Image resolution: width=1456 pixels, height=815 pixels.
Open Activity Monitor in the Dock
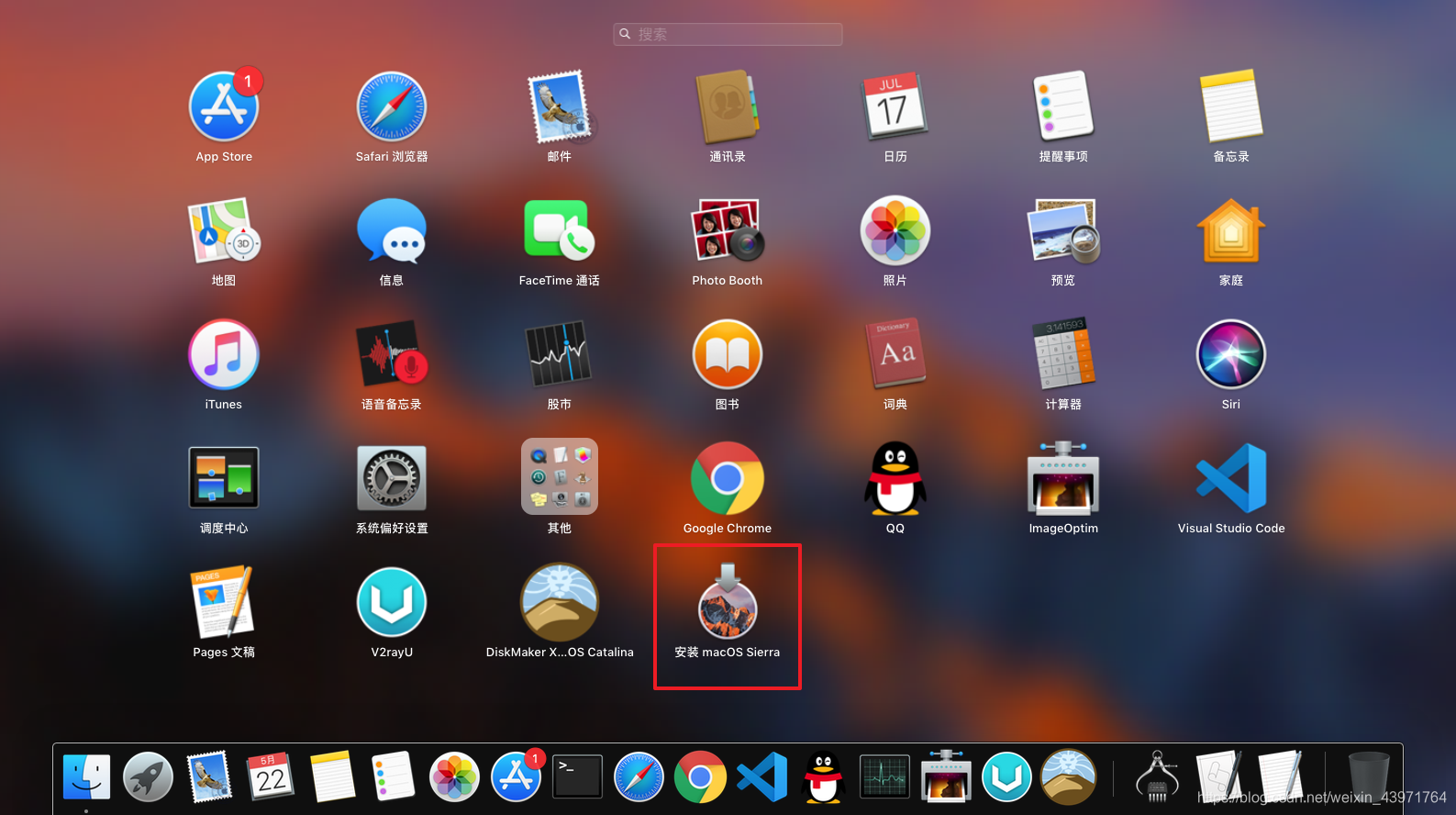click(884, 777)
